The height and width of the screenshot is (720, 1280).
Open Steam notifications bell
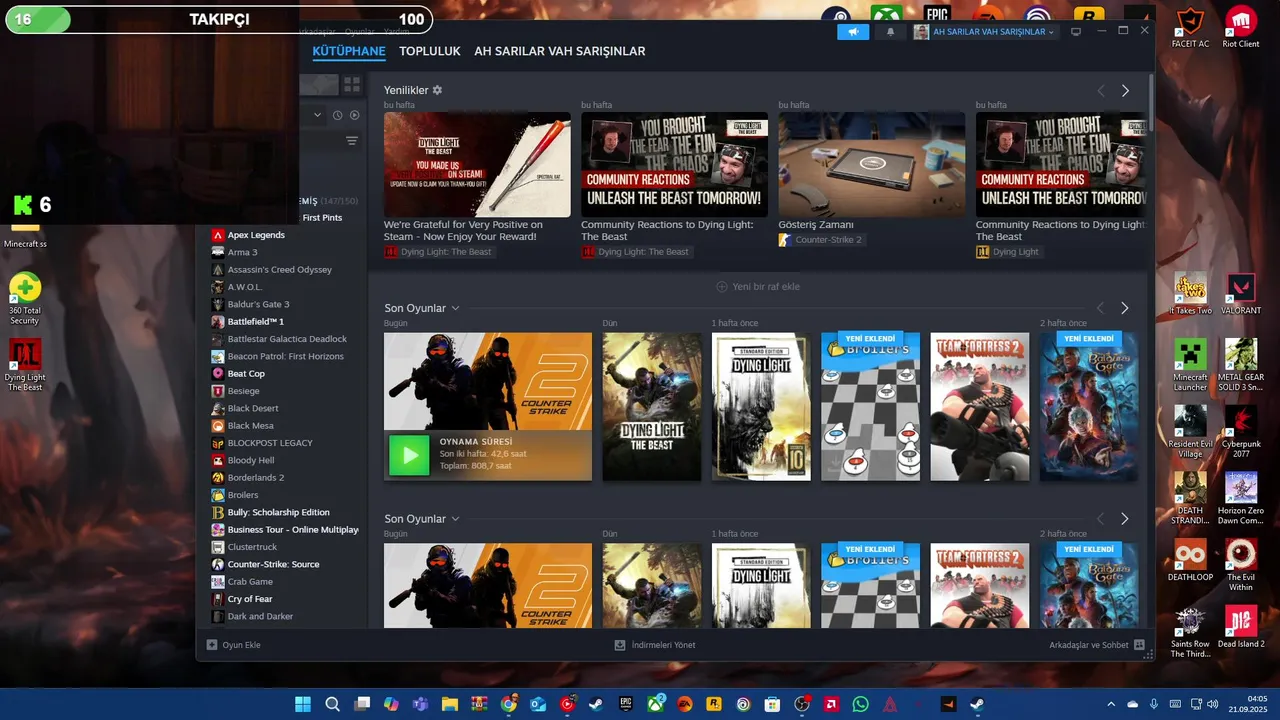click(x=890, y=32)
